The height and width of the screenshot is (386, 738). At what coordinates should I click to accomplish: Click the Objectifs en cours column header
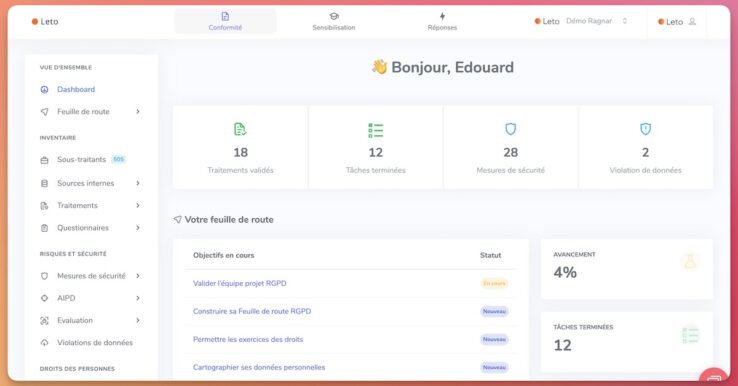pyautogui.click(x=224, y=255)
